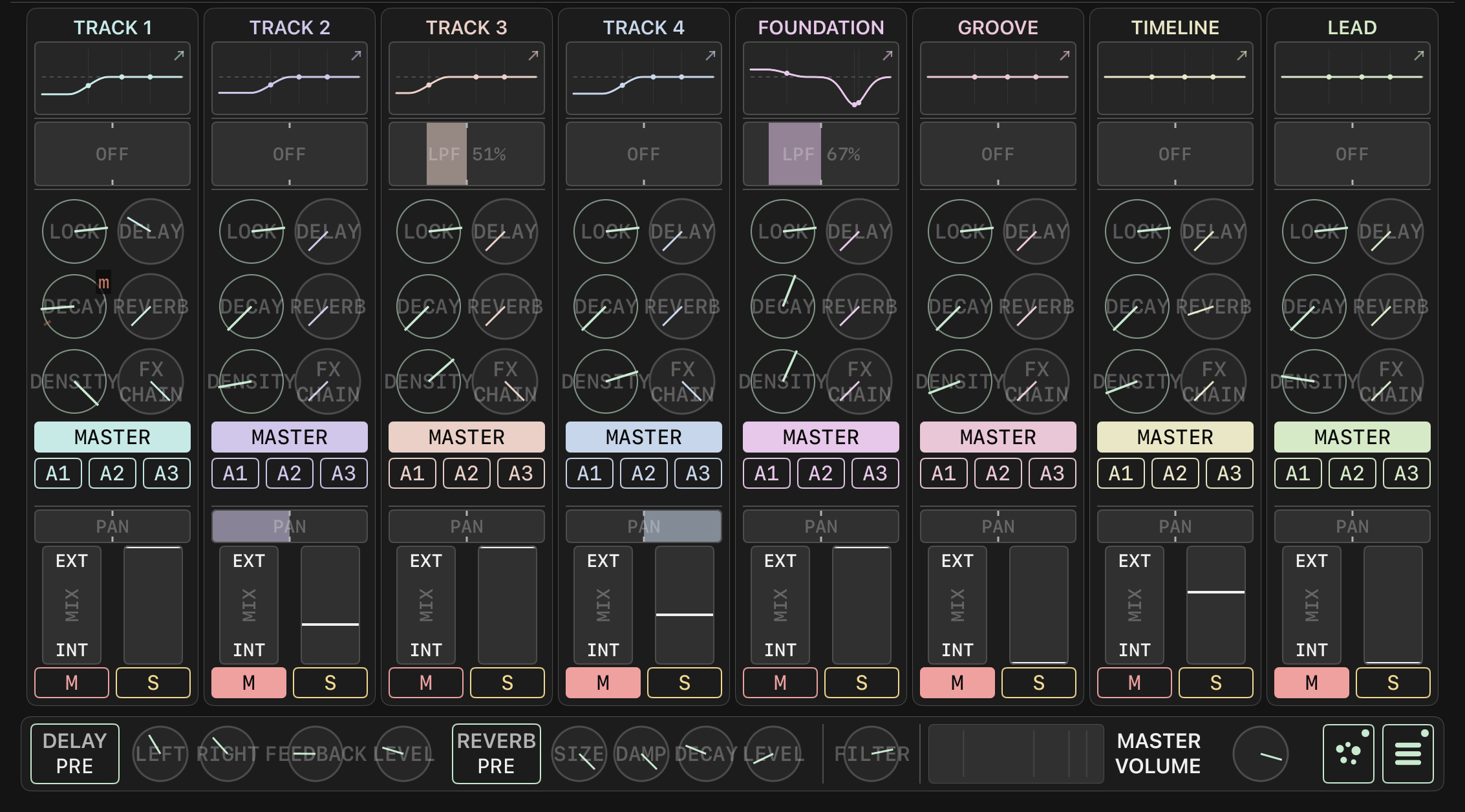Screen dimensions: 1465x812
Task: Click the Foundation DENSITY knob
Action: pos(783,381)
